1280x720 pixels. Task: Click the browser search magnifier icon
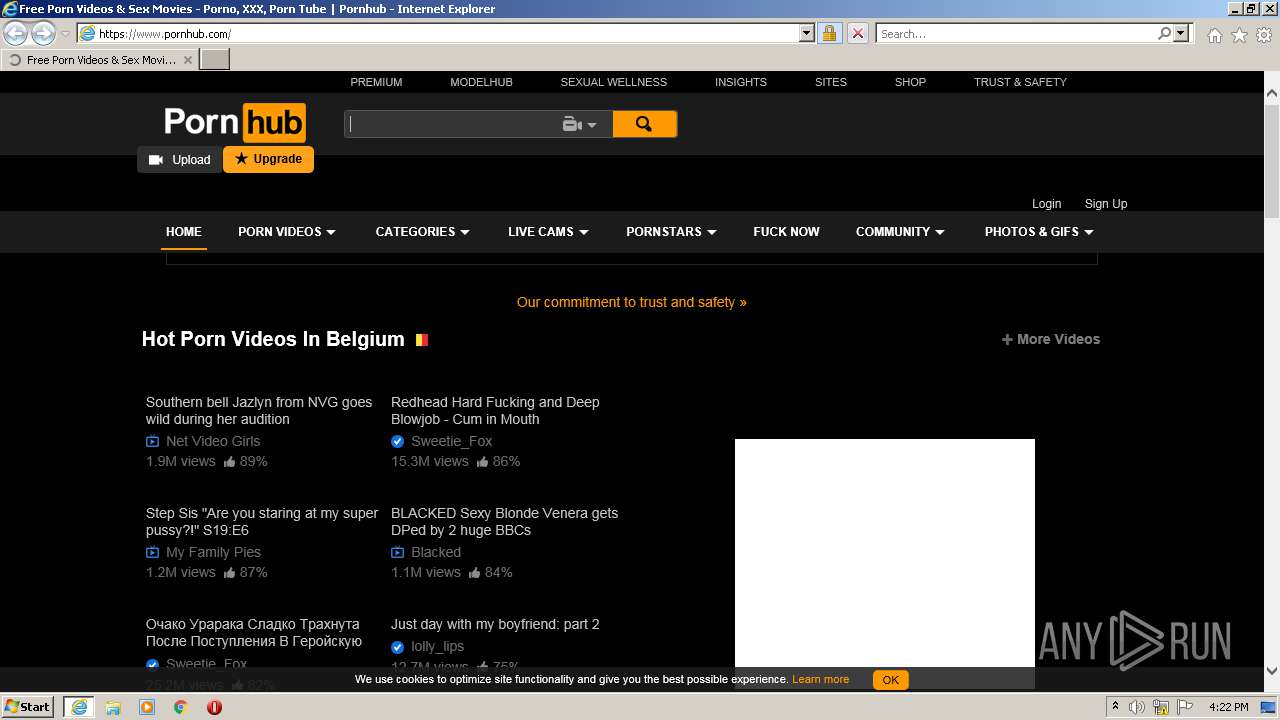[1164, 33]
